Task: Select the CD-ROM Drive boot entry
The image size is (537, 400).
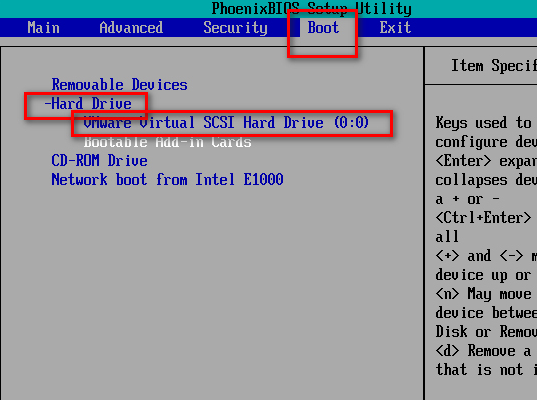Action: tap(99, 160)
